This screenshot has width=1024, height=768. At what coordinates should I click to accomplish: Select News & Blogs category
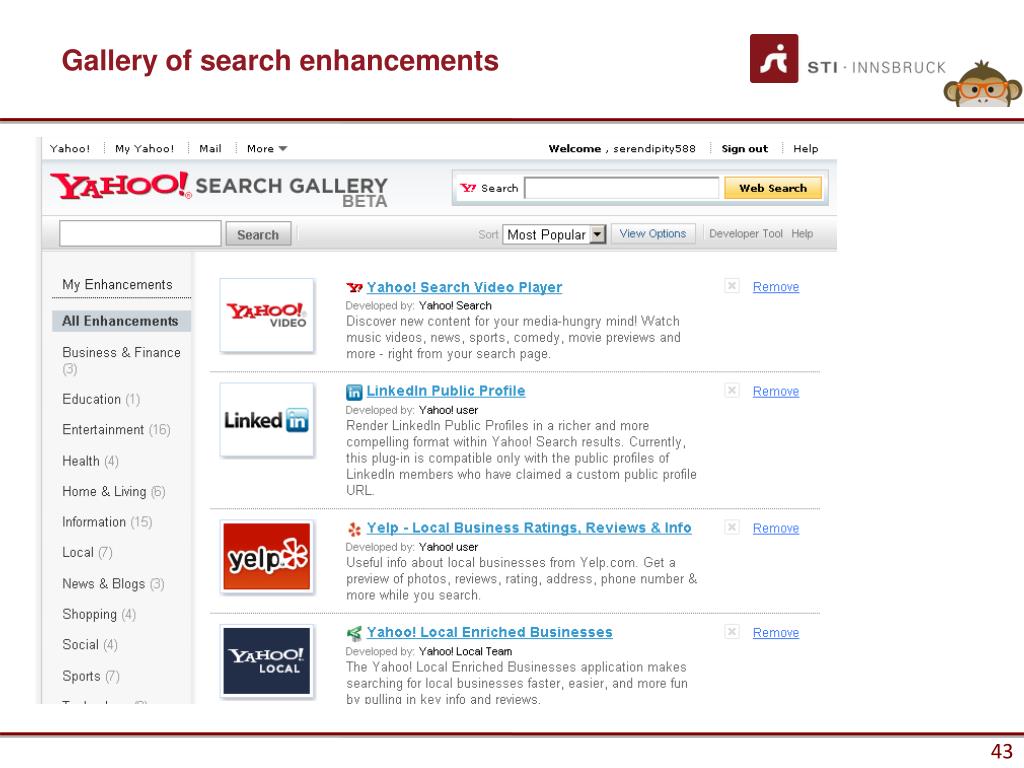click(113, 584)
